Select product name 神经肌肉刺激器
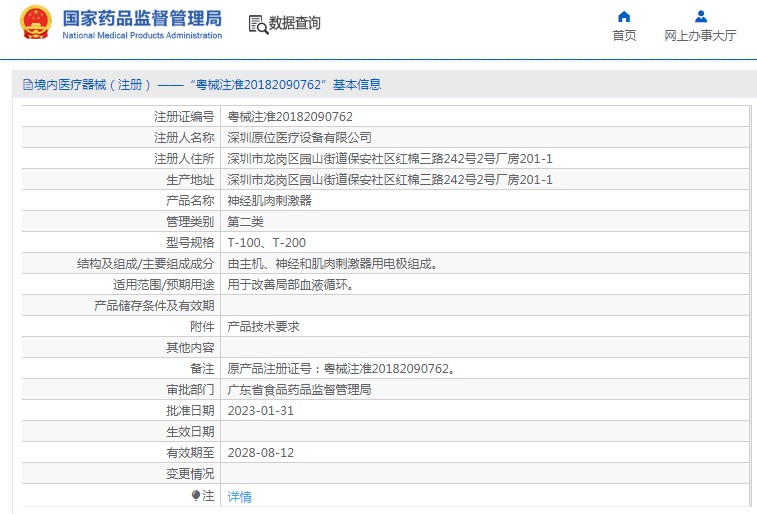This screenshot has width=757, height=514. (x=269, y=201)
